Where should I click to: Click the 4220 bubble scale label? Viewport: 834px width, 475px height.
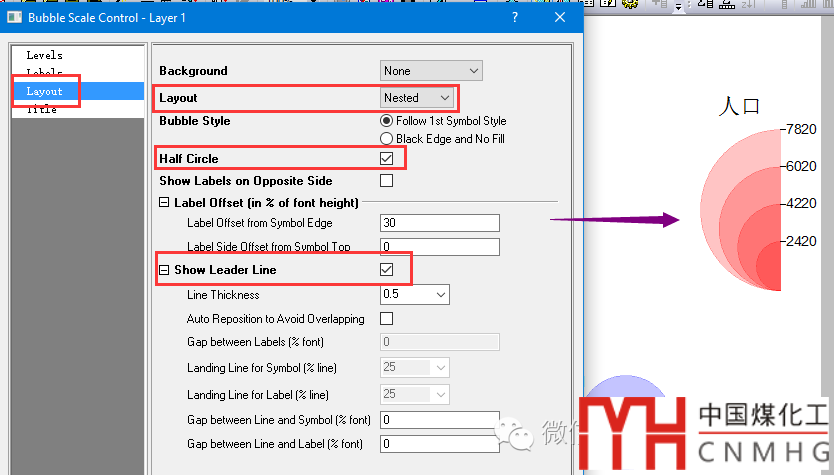(x=801, y=204)
